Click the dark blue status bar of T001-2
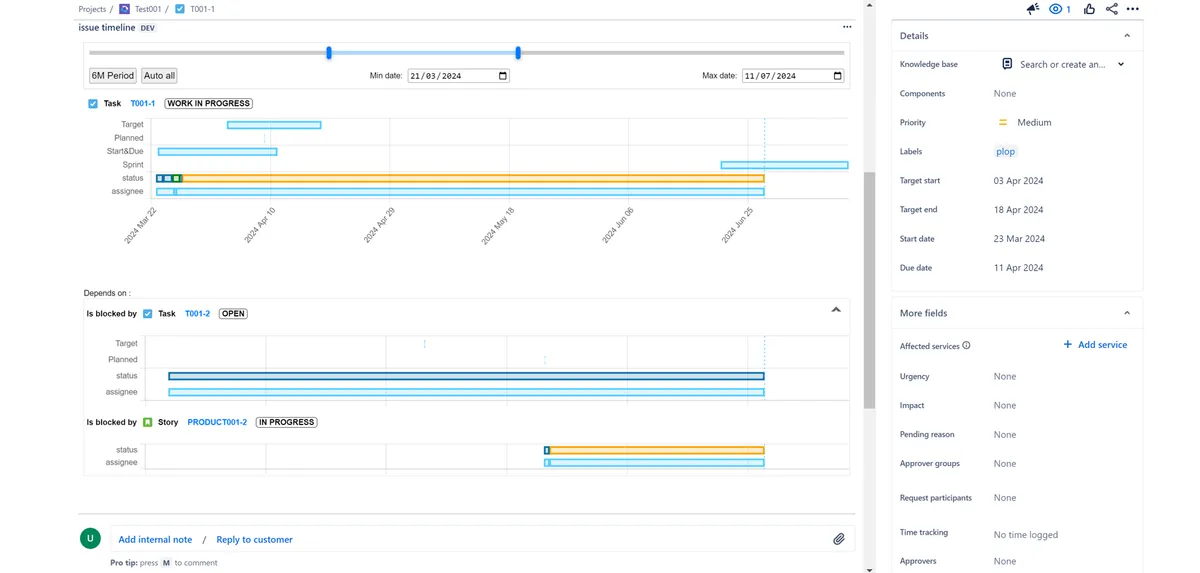The height and width of the screenshot is (573, 1200). point(466,376)
